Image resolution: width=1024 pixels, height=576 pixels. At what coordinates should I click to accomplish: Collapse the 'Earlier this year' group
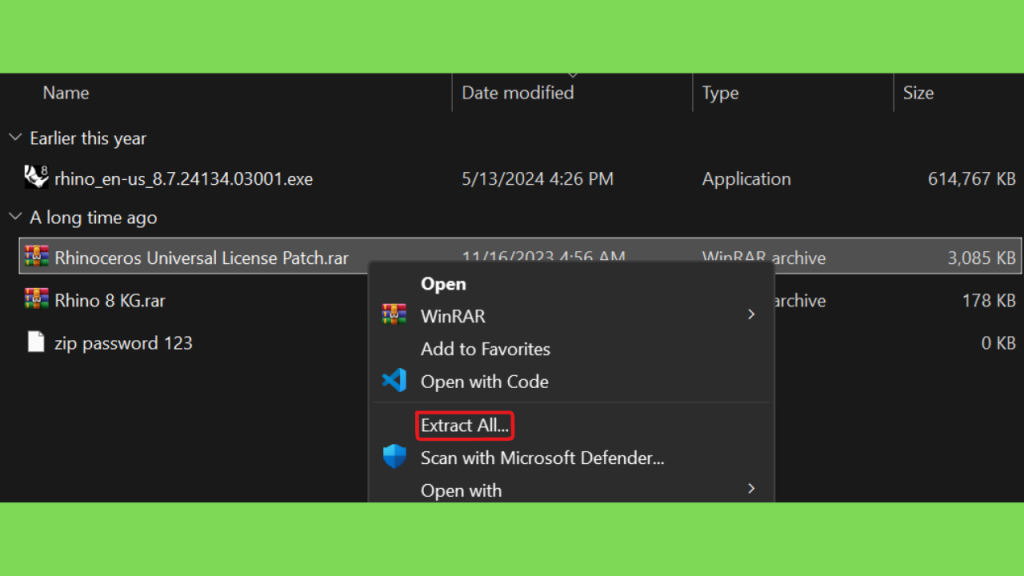(x=15, y=138)
